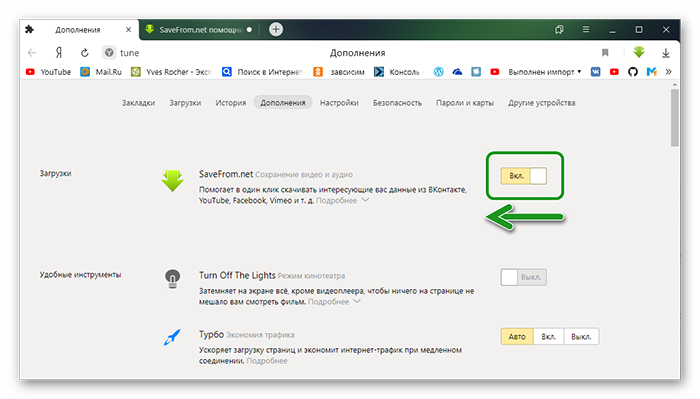Viewport: 700px width, 399px height.
Task: Open the red YouTube icon after VK
Action: pyautogui.click(x=614, y=72)
